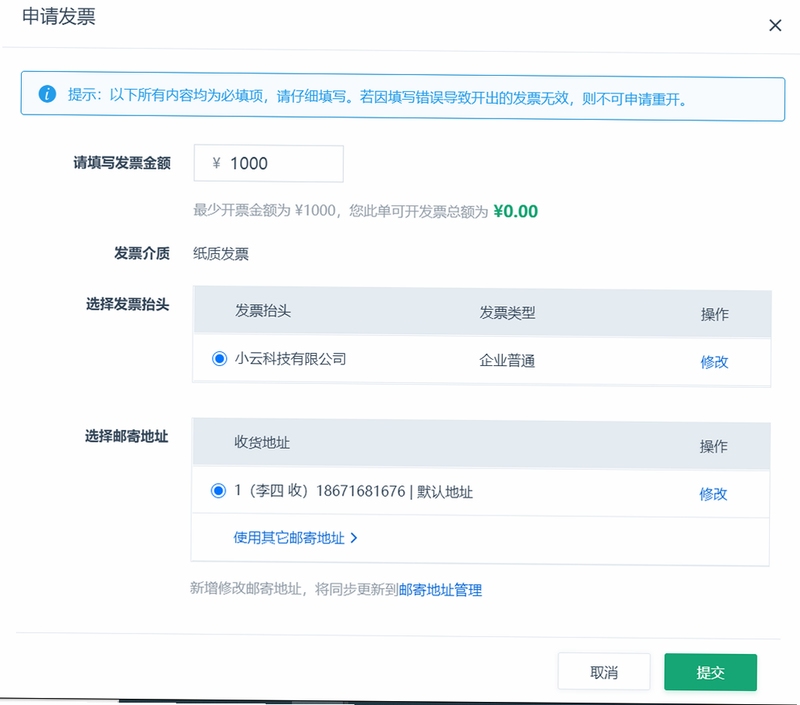Click the blue info icon in the tip banner
This screenshot has height=705, width=800.
click(47, 94)
